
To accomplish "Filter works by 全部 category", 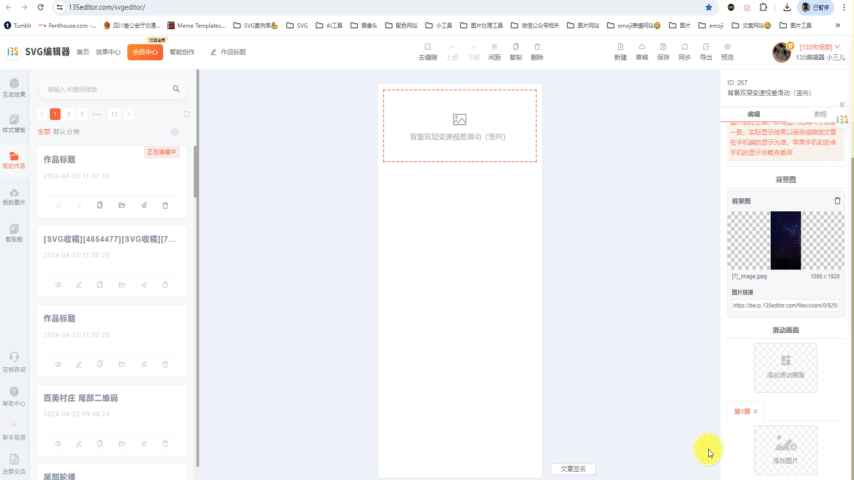I will pos(44,132).
